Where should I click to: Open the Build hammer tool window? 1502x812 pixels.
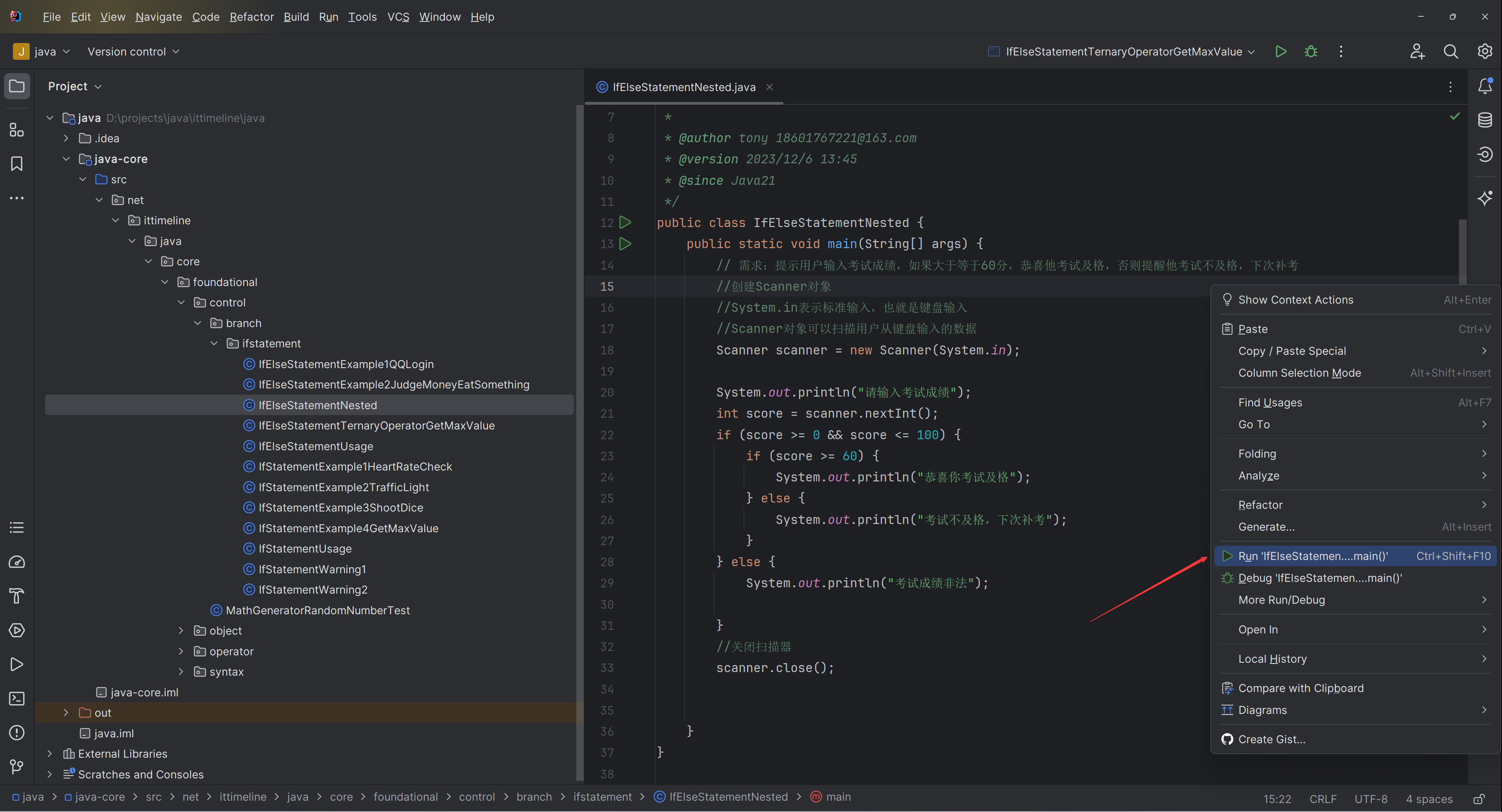click(17, 596)
